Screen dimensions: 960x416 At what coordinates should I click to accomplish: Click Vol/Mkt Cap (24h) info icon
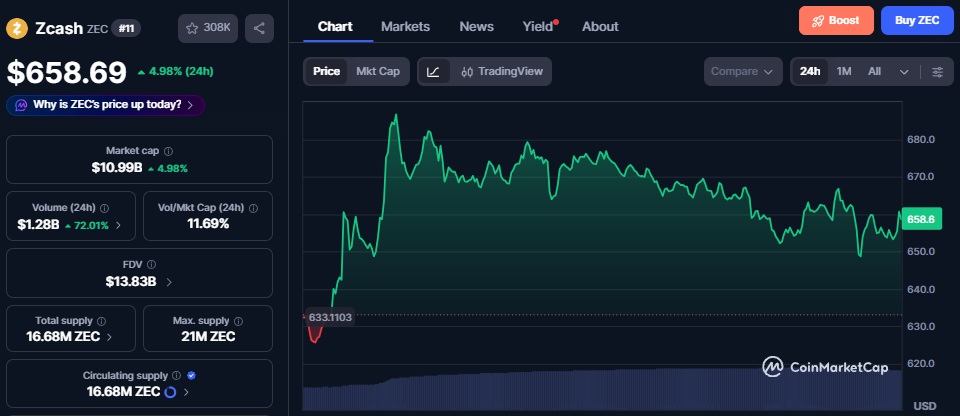click(x=253, y=208)
